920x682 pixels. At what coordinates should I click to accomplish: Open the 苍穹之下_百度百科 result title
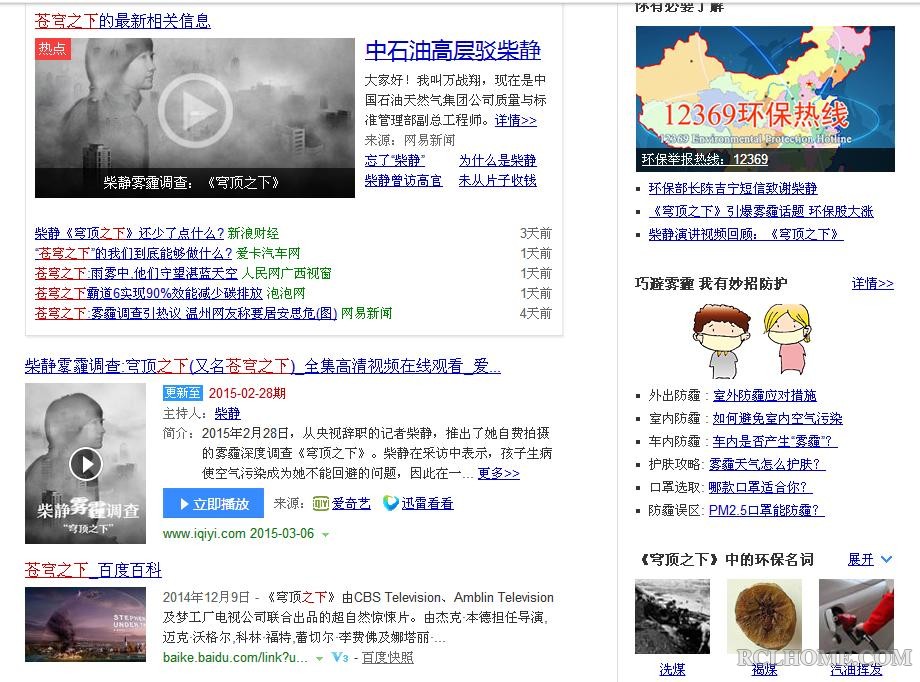pos(93,570)
